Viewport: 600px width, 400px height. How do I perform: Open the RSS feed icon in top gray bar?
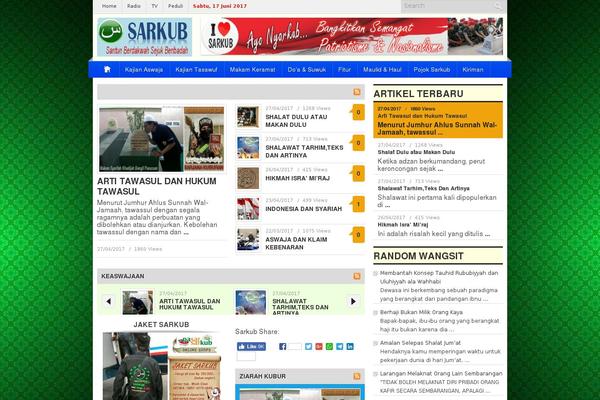coord(357,92)
